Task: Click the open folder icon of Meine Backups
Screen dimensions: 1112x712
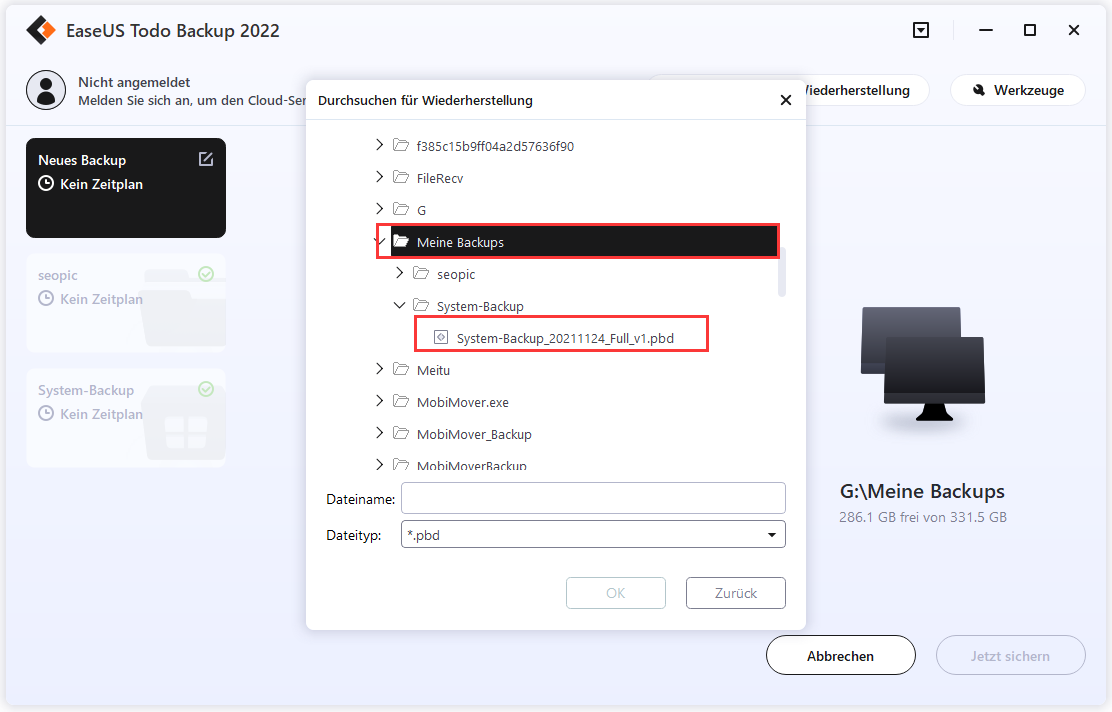Action: coord(401,241)
